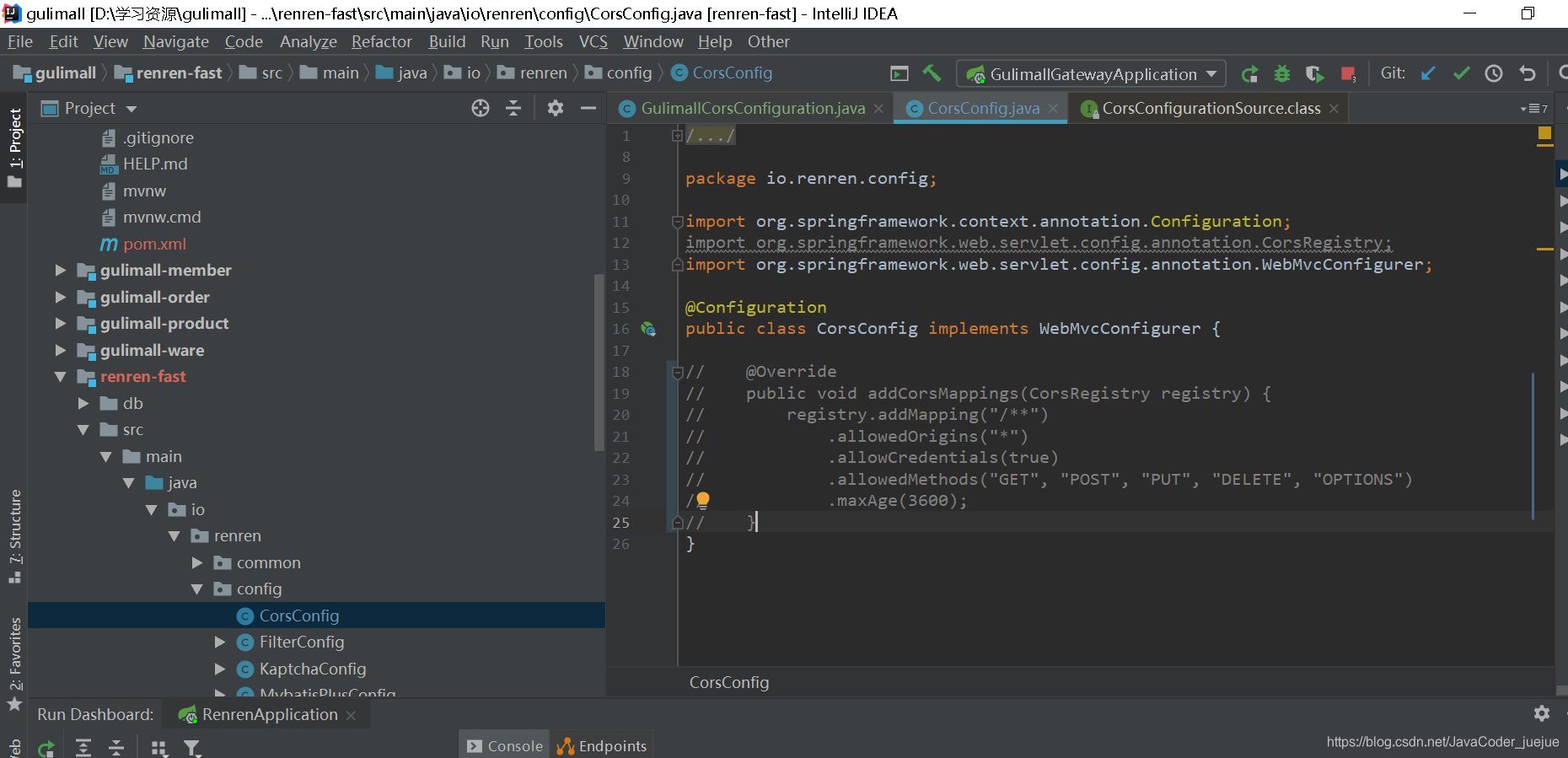Click renren-fast in the breadcrumb bar
This screenshot has height=758, width=1568.
click(x=169, y=73)
